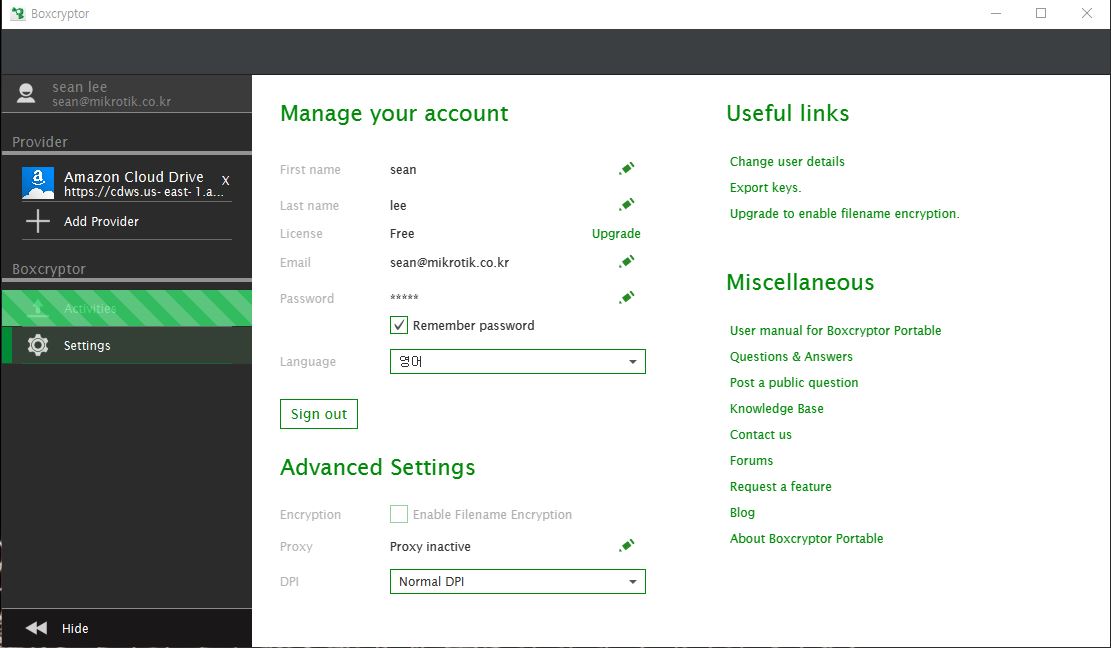Open Blog link
Screen dimensions: 1111x648
click(x=742, y=513)
